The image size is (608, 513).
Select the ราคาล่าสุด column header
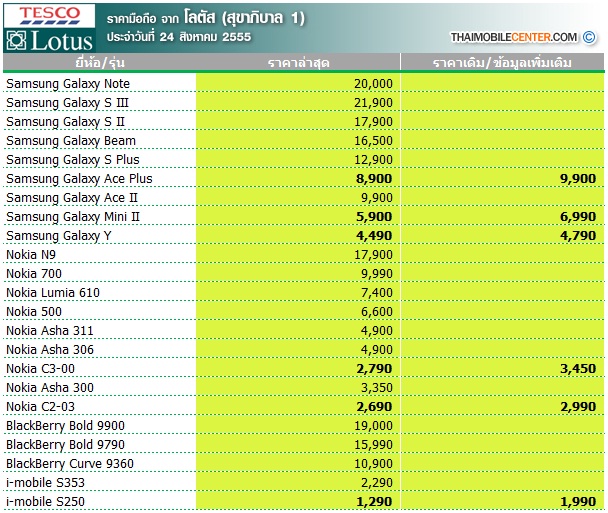coord(298,62)
